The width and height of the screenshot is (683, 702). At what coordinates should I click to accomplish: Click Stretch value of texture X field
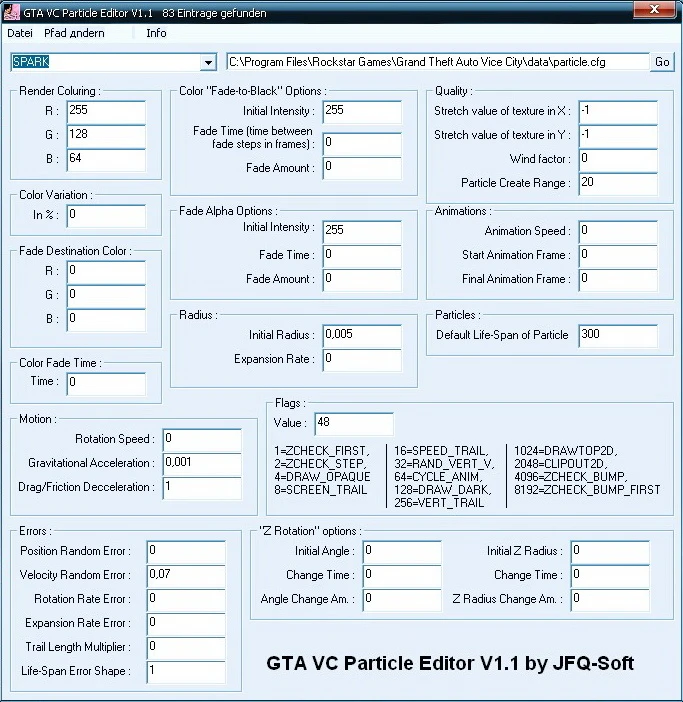(618, 111)
